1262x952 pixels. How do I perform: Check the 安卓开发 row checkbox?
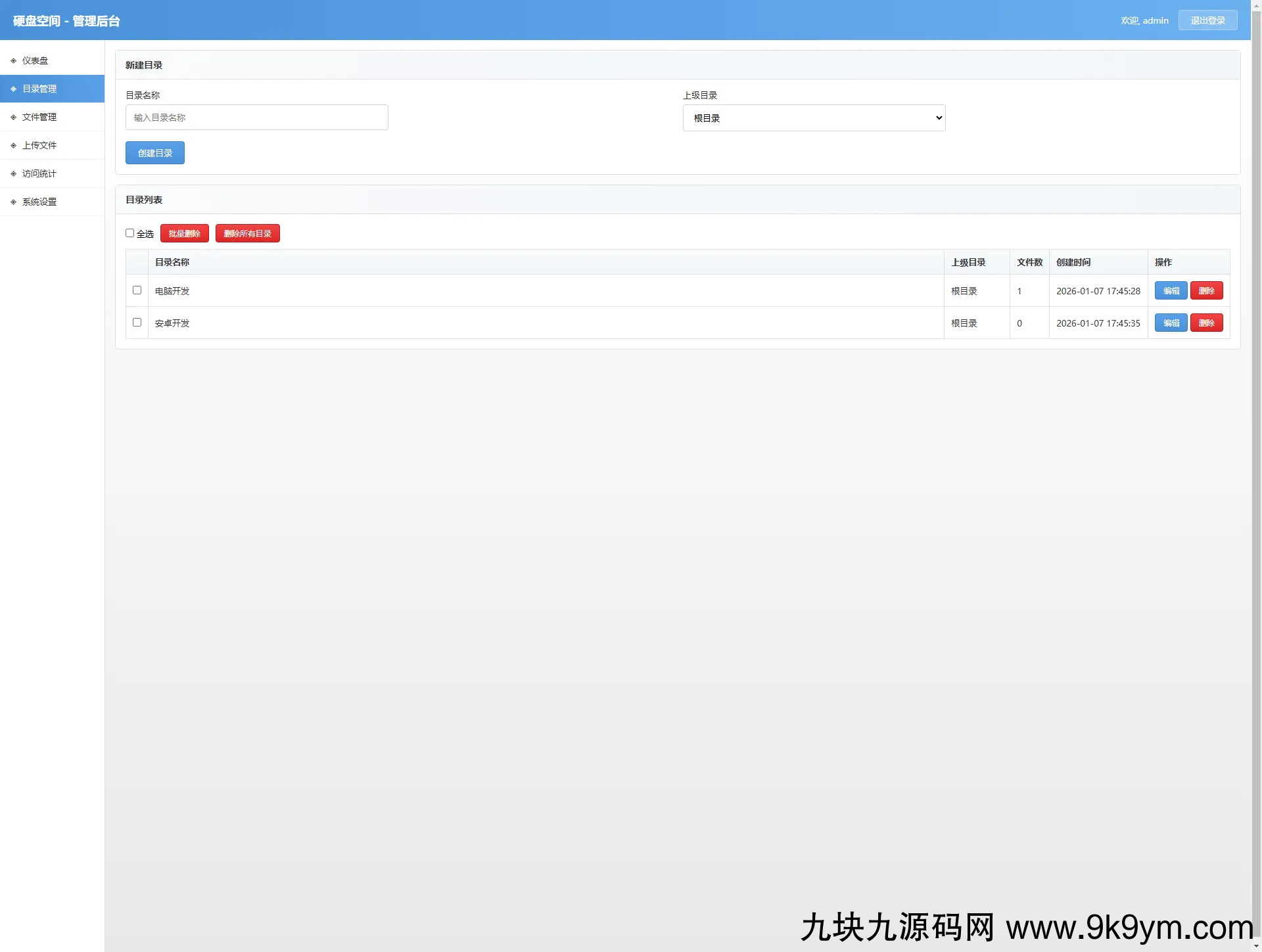pos(137,322)
